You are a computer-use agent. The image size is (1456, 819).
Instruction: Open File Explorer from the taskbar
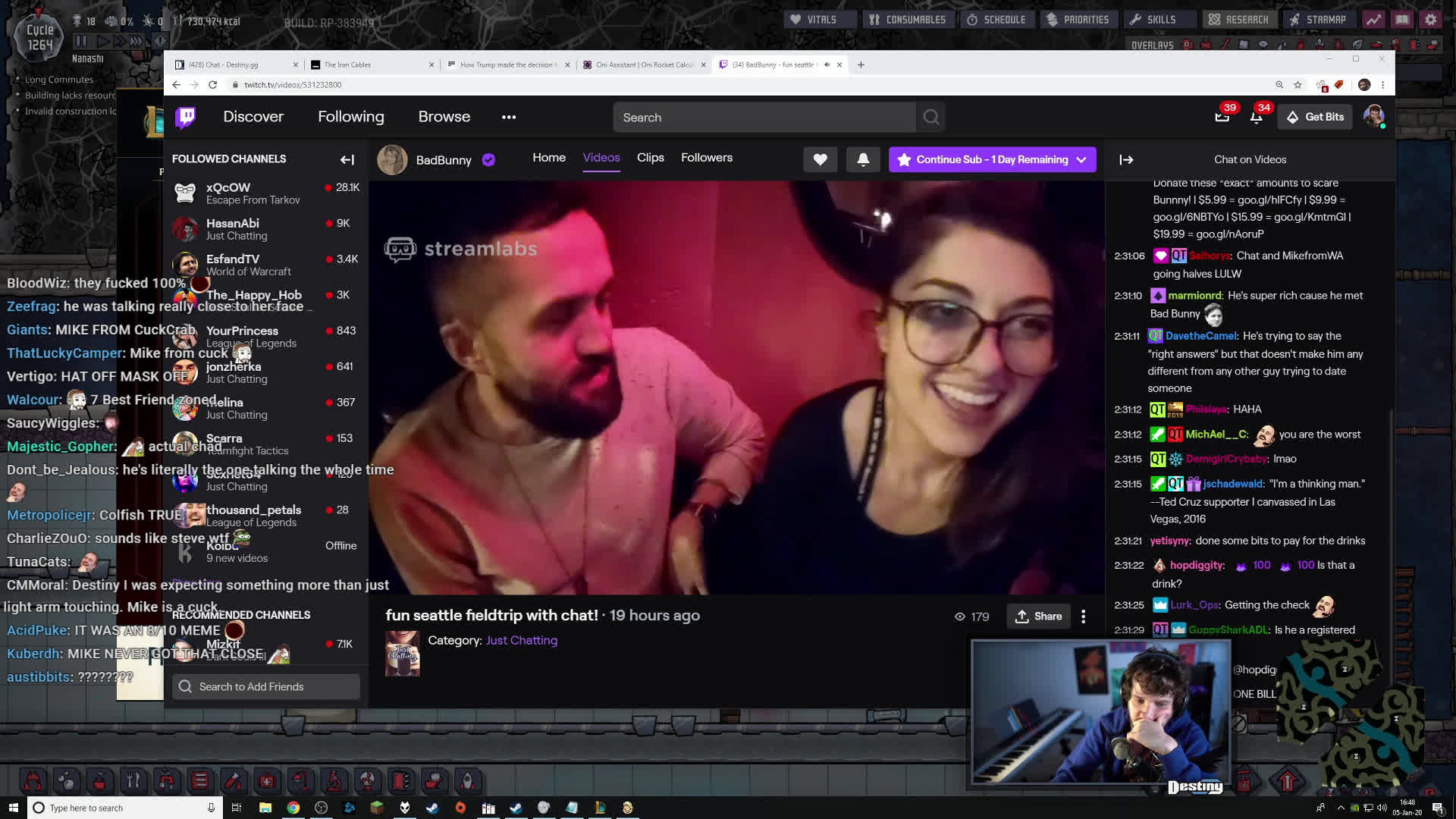(x=265, y=808)
